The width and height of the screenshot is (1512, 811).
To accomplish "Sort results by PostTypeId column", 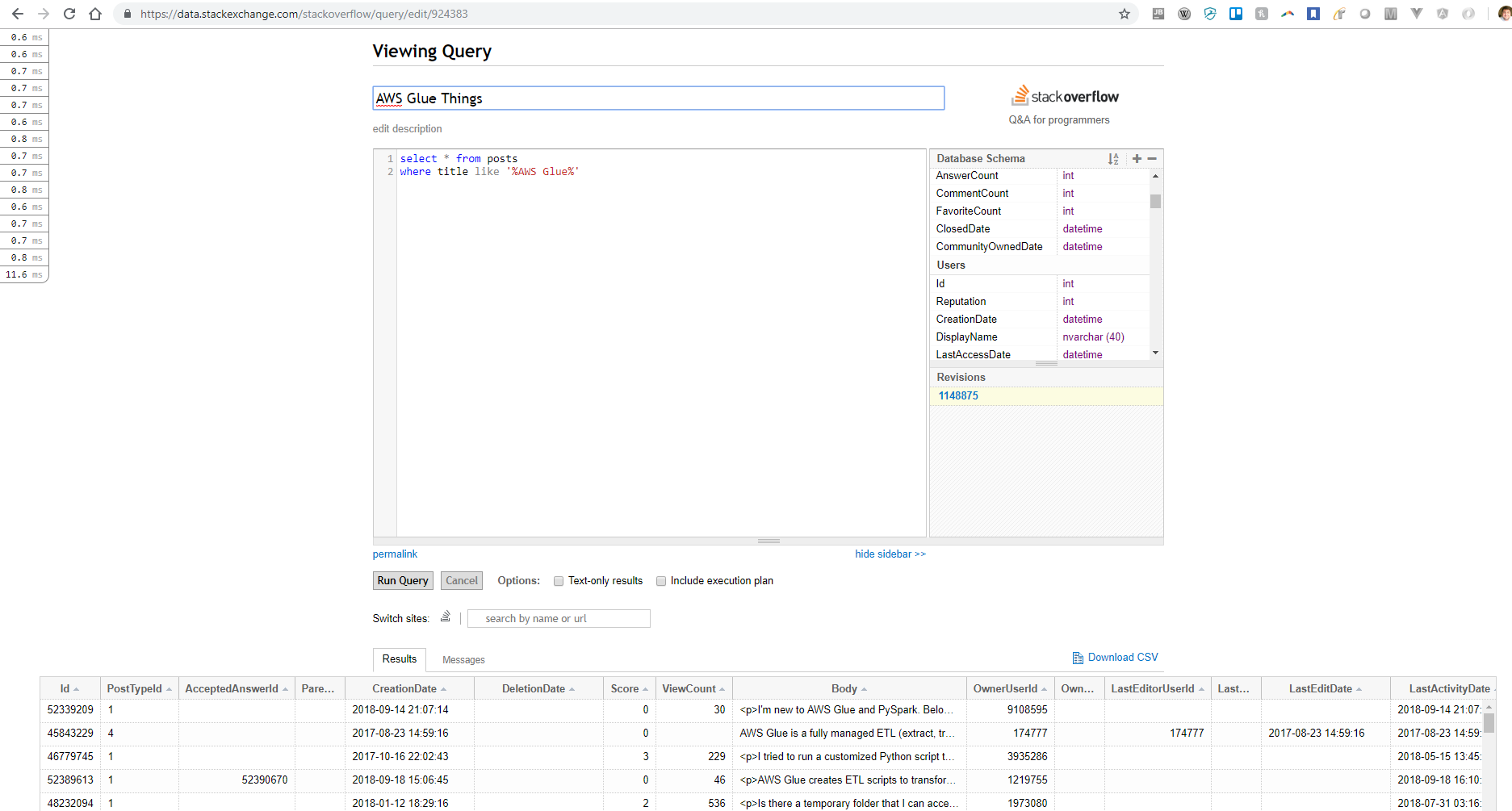I will [140, 688].
